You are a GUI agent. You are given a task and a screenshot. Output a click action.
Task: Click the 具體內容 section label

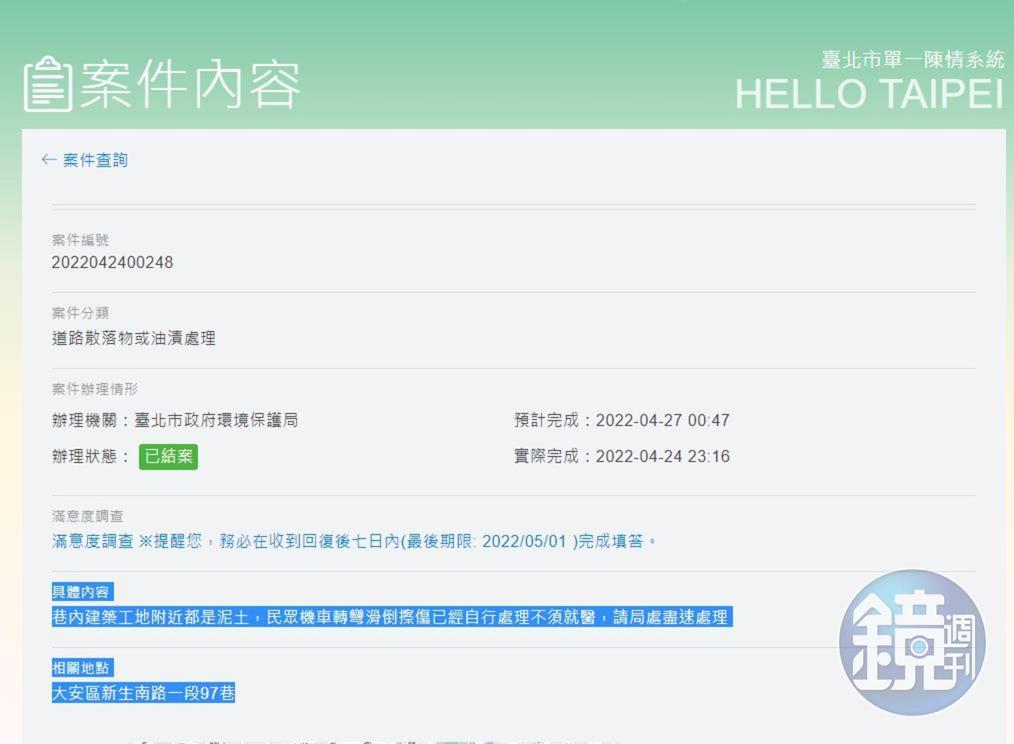pyautogui.click(x=82, y=591)
